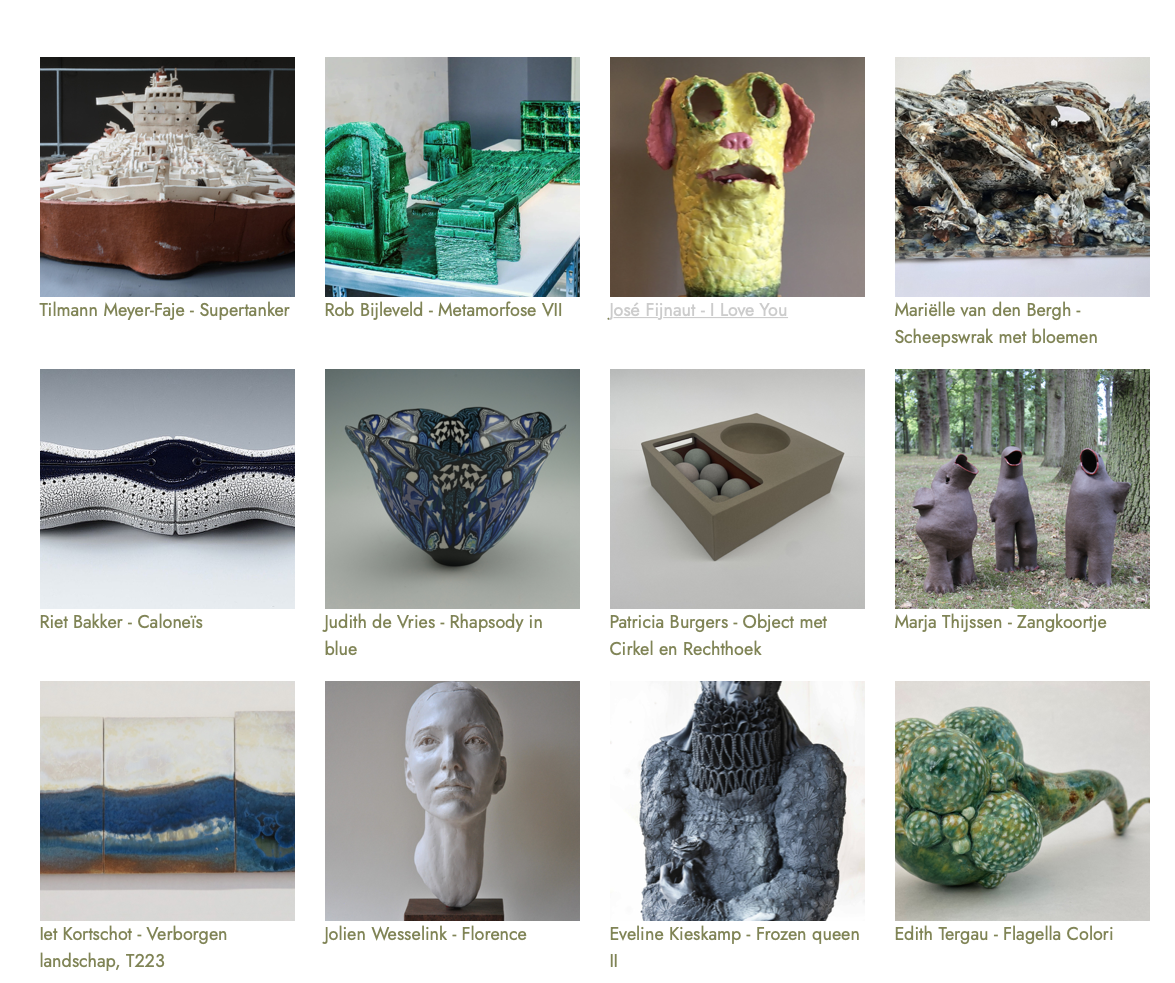The height and width of the screenshot is (983, 1175).
Task: Follow the Marja Thijssen - Zangkoortje link
Action: [x=1000, y=622]
